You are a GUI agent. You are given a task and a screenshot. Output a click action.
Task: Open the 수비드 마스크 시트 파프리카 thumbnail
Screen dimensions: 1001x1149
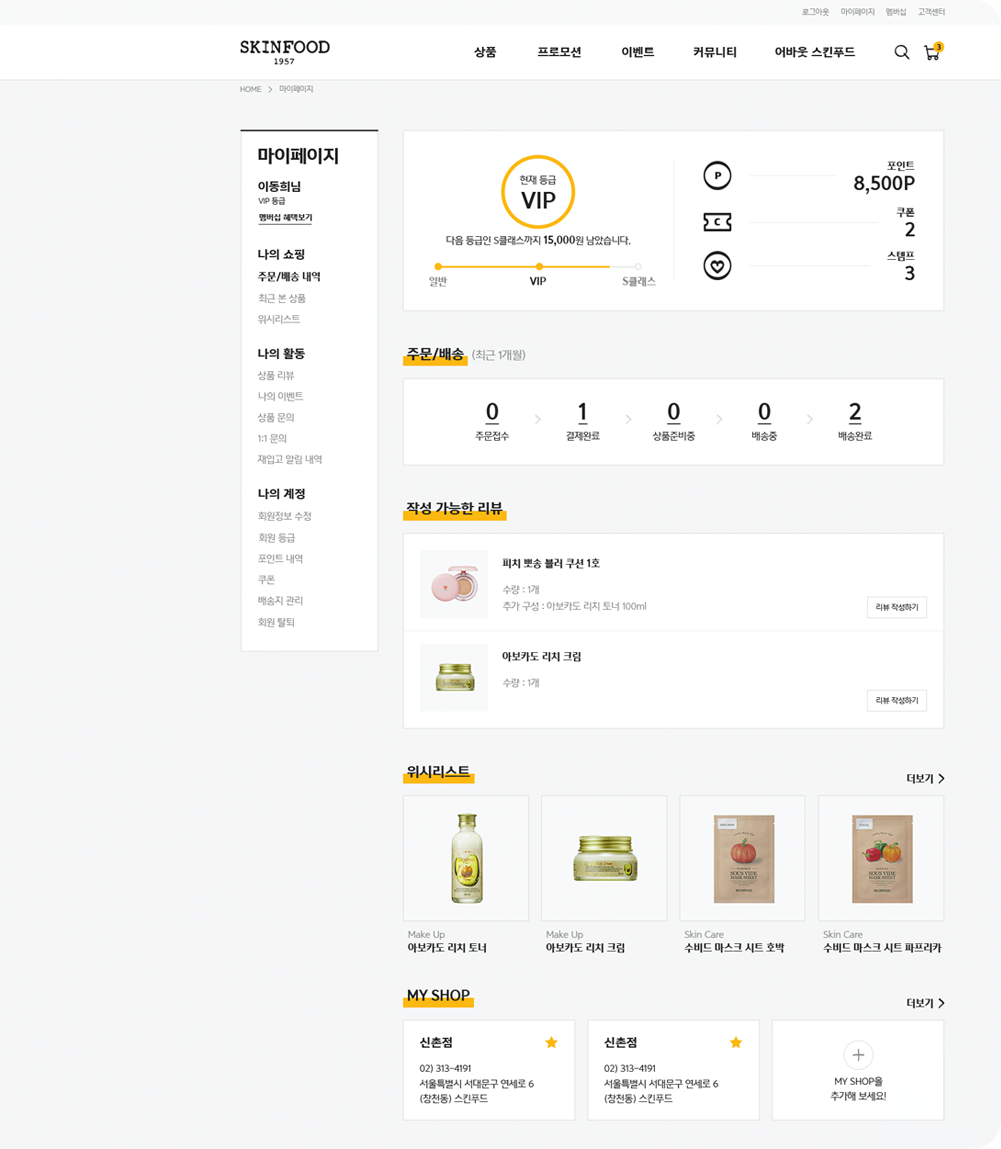click(x=882, y=858)
